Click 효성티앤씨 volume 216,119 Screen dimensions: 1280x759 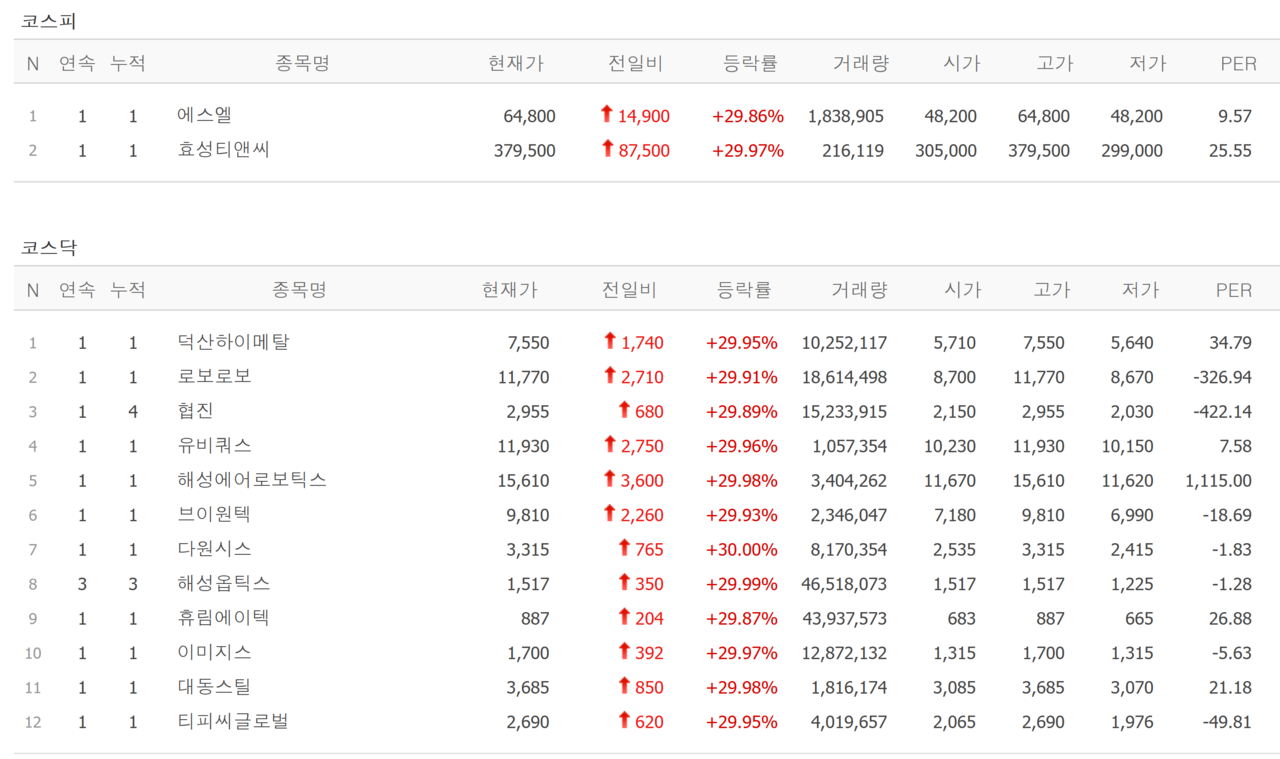pyautogui.click(x=853, y=151)
